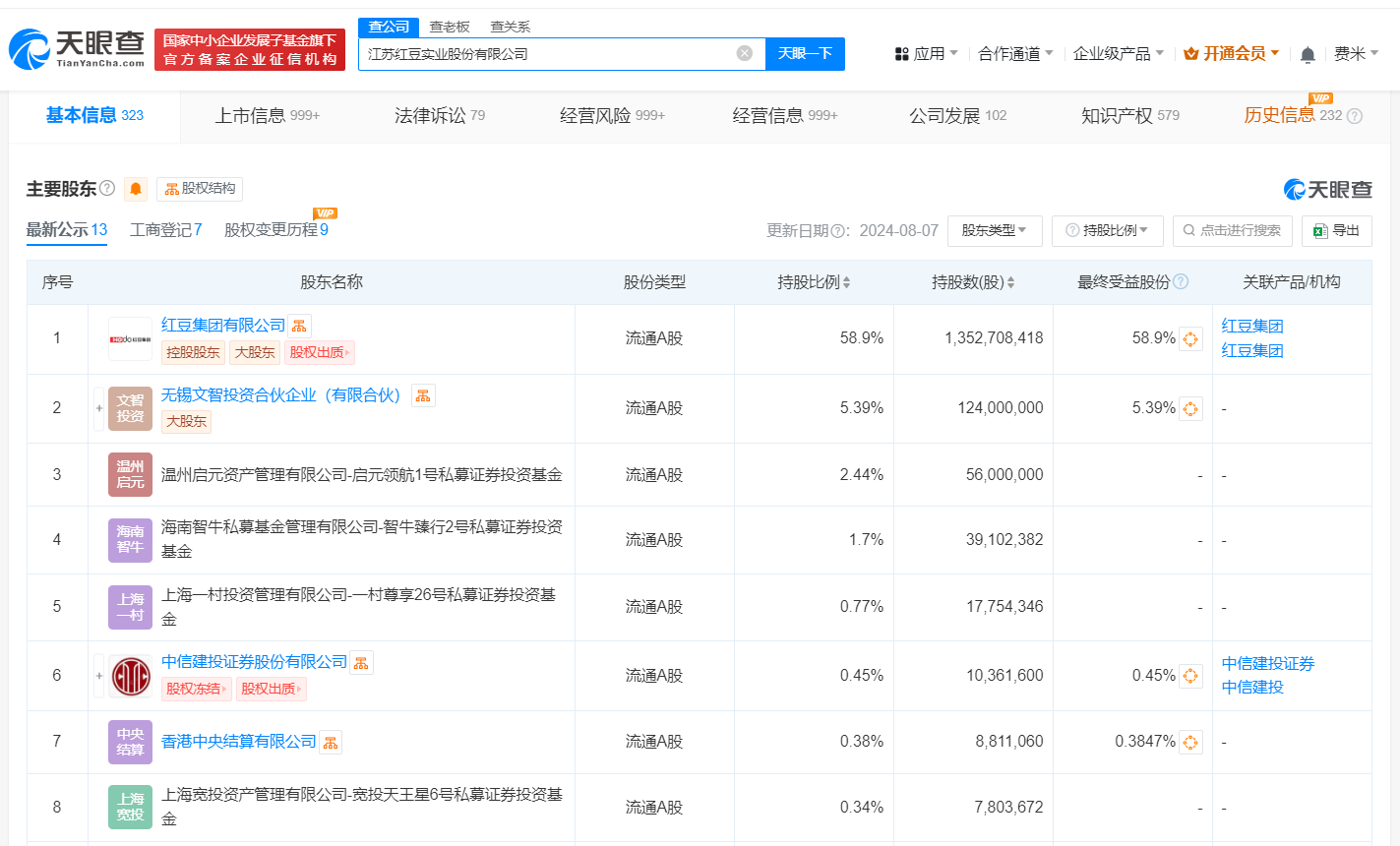Click help icon beside 主要股东
Screen dimensions: 1400x846
(107, 188)
